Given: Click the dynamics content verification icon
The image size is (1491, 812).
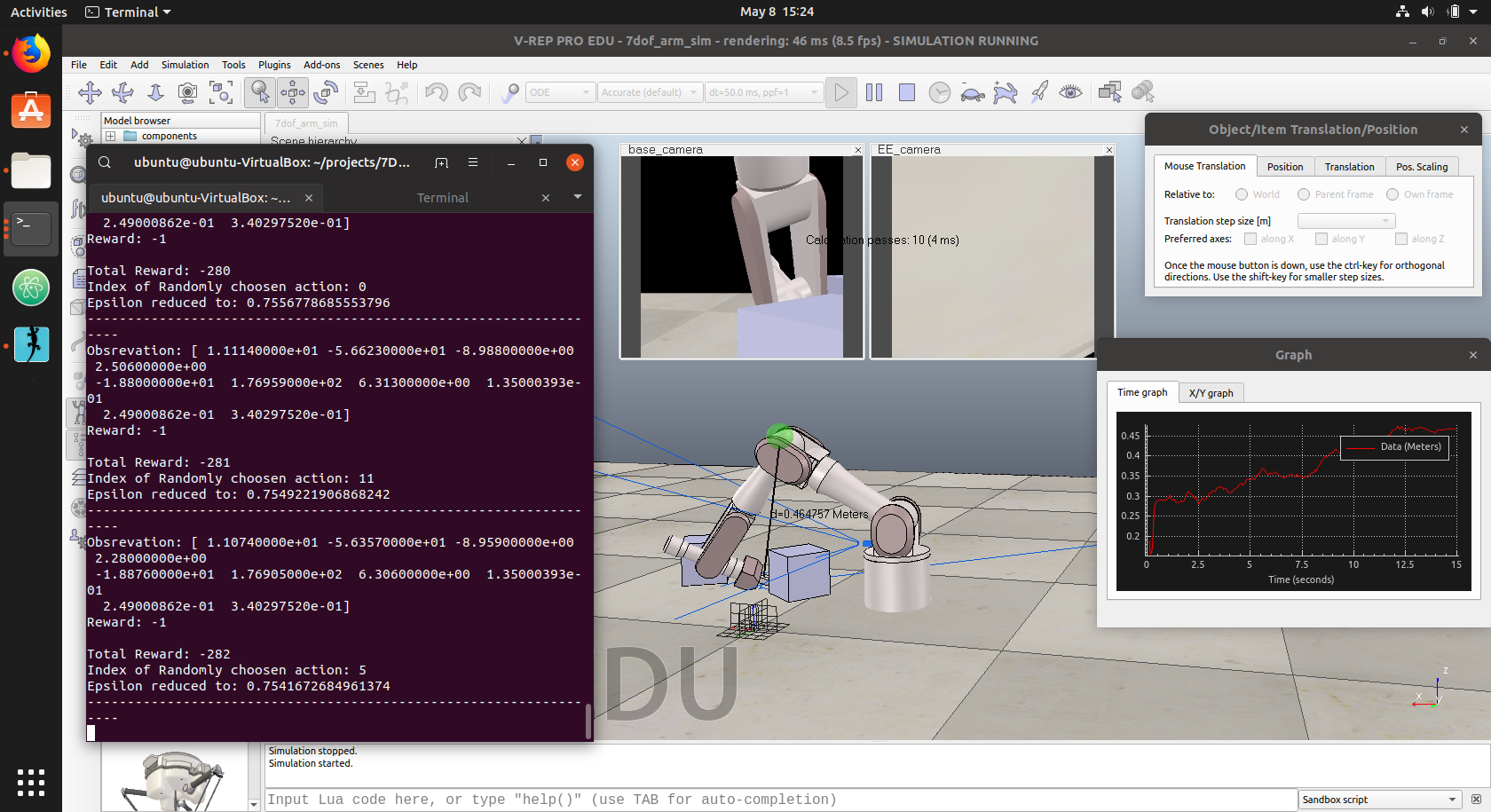Looking at the screenshot, I should (x=509, y=92).
